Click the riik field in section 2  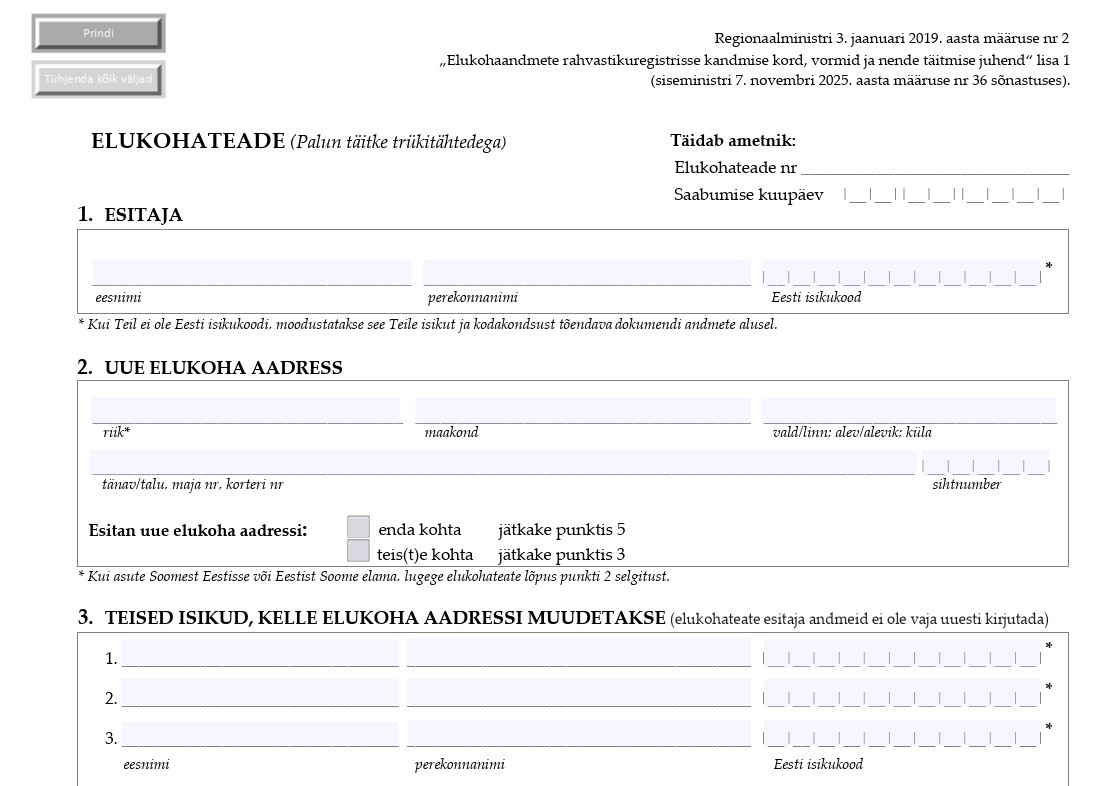250,409
